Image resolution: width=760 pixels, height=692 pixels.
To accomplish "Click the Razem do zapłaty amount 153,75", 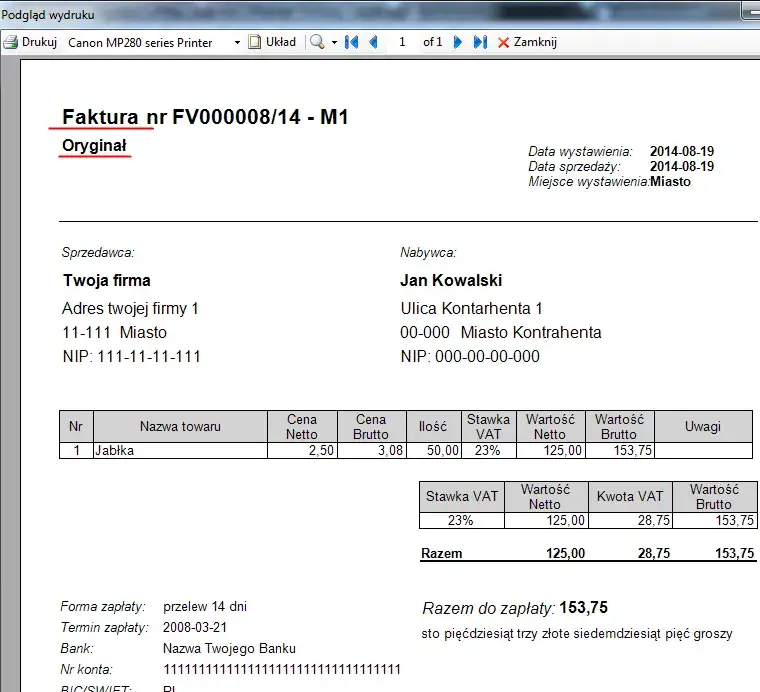I will [583, 608].
